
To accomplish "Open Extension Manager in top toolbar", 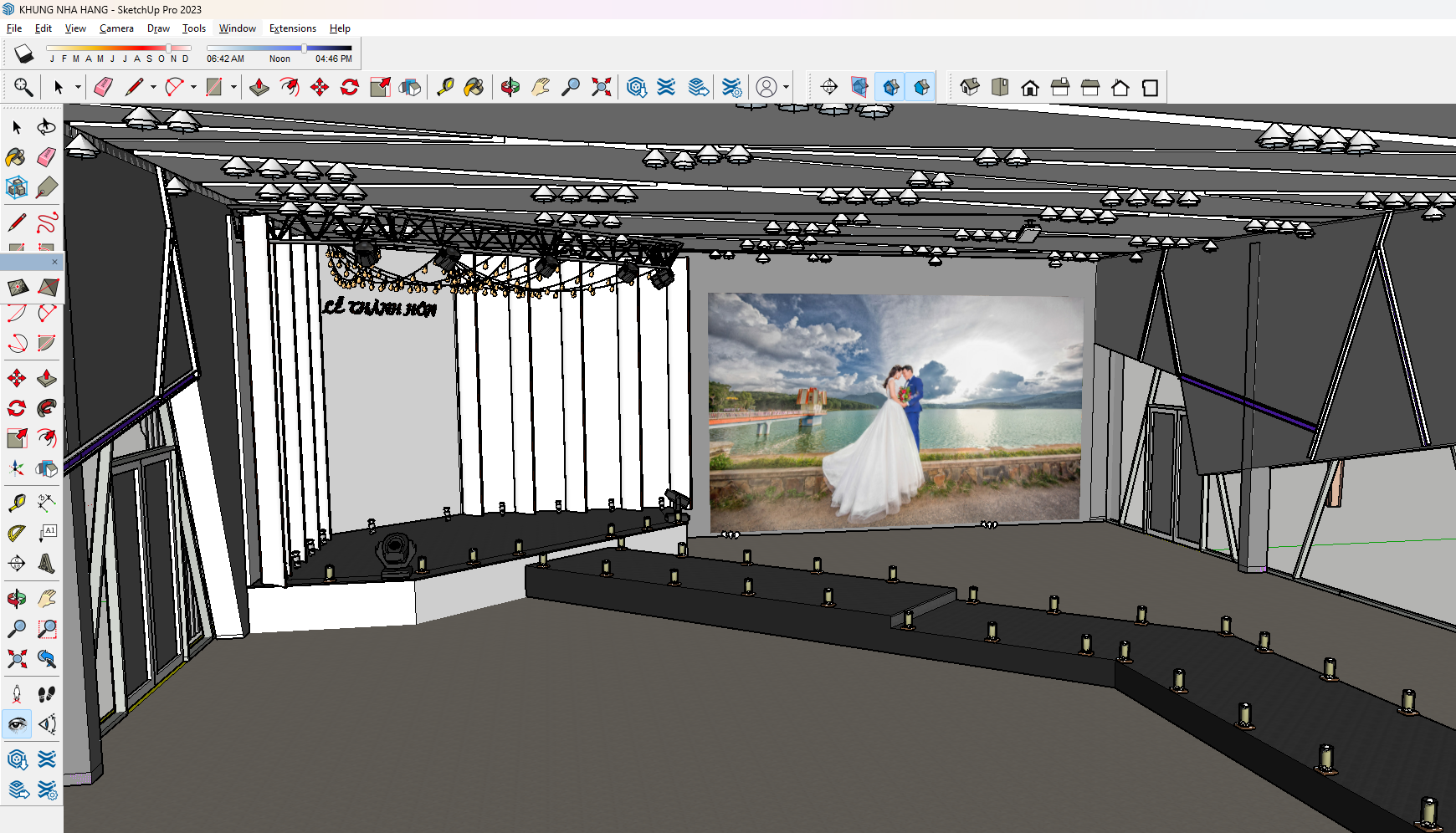I will point(731,87).
